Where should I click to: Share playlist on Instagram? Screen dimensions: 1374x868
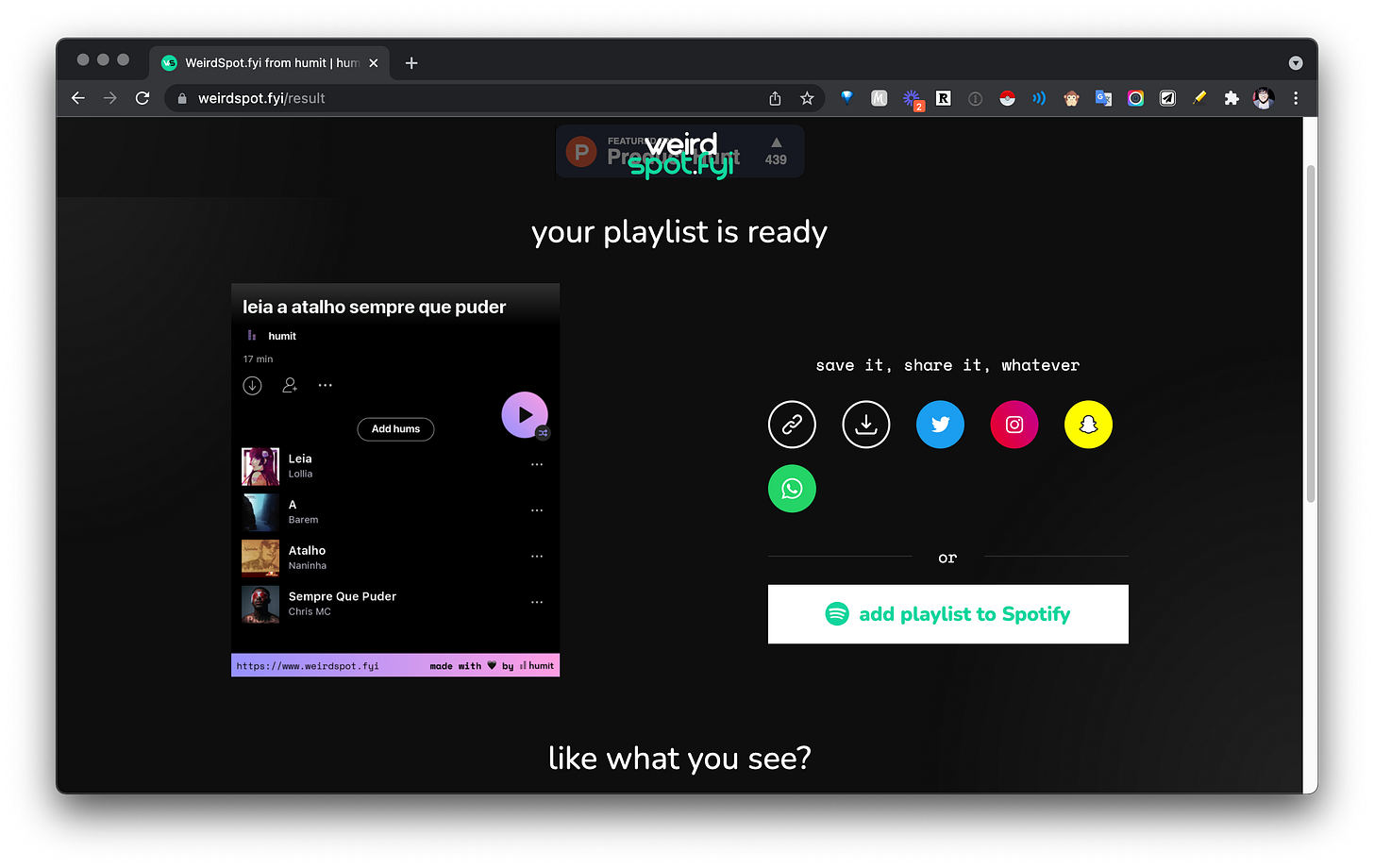pos(1014,425)
